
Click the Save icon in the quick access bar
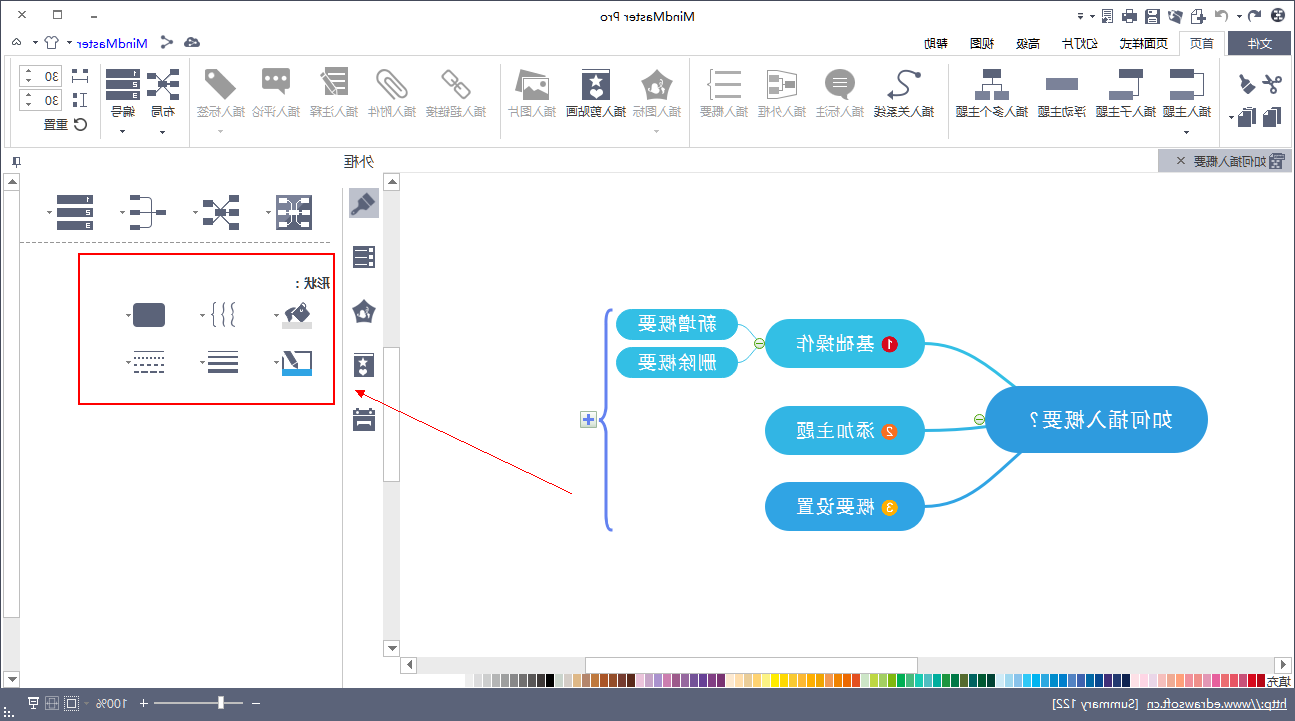click(x=1152, y=15)
